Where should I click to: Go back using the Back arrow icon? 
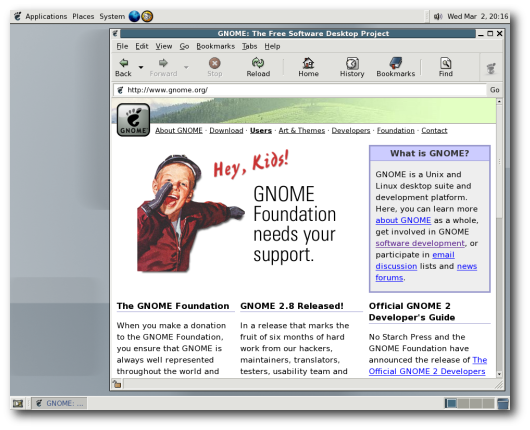click(124, 63)
